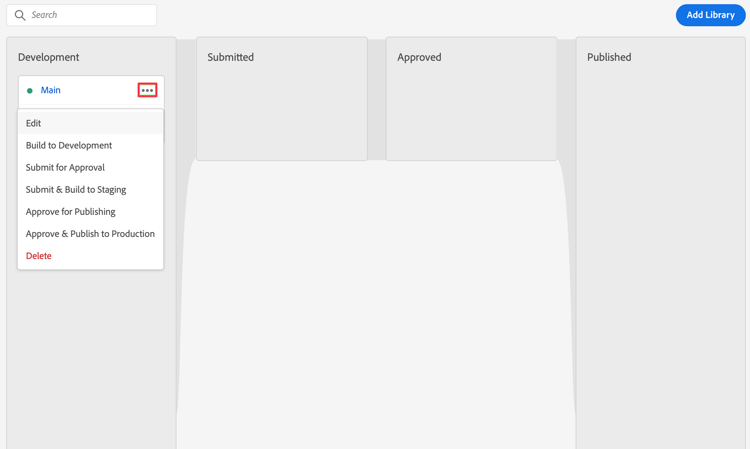Click the Add Library button
The image size is (750, 449).
coord(710,15)
